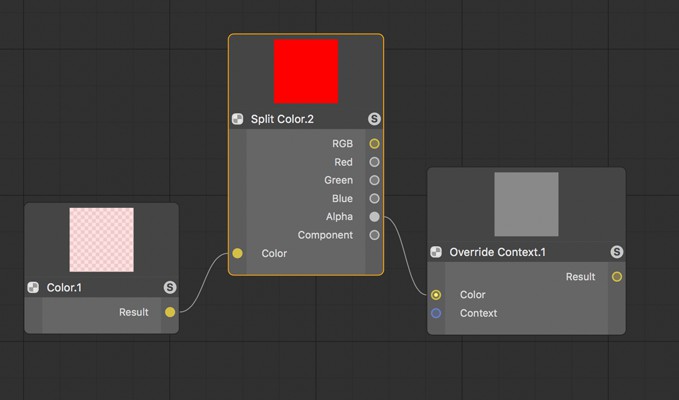Viewport: 679px width, 400px height.
Task: Click the Red label in Split Color.2
Action: click(343, 162)
